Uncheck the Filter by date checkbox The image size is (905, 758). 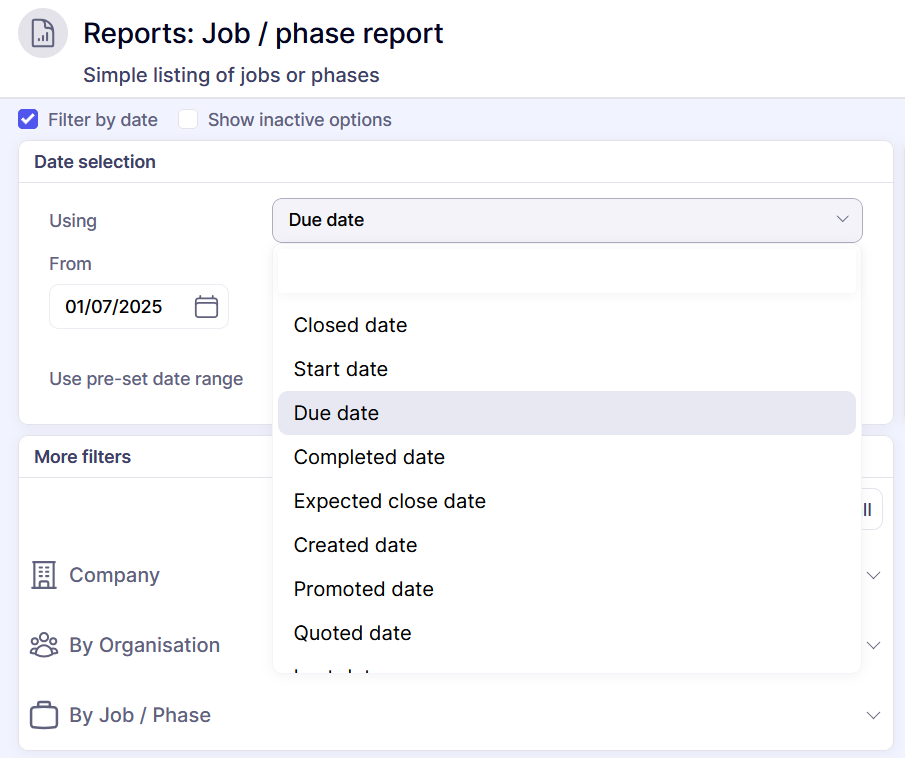(x=28, y=120)
